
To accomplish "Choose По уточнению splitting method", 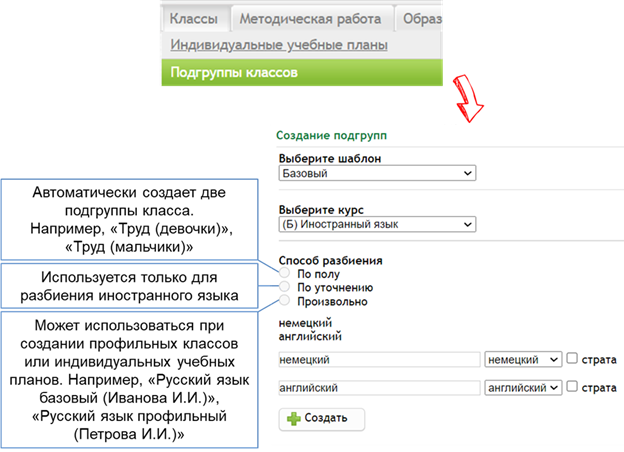I will [286, 287].
